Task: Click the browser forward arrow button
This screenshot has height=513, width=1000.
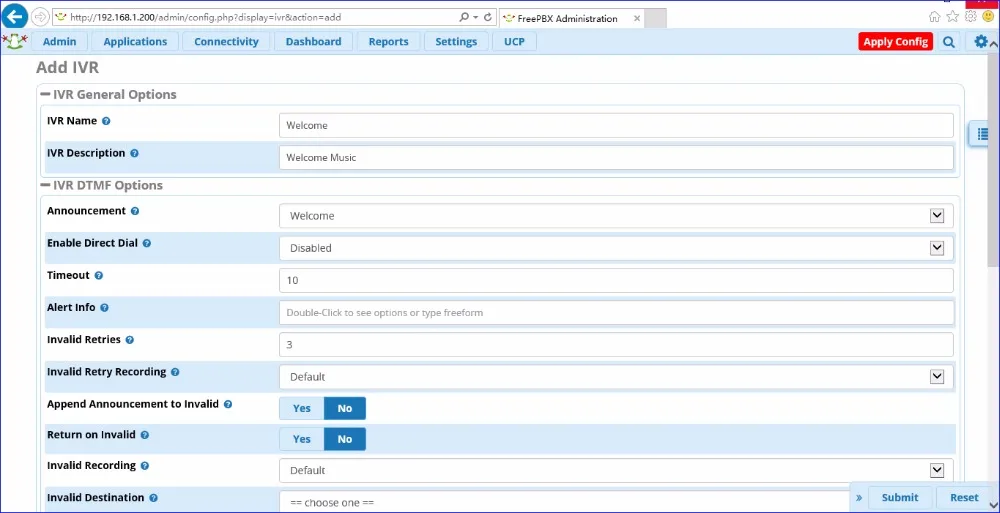Action: point(40,17)
